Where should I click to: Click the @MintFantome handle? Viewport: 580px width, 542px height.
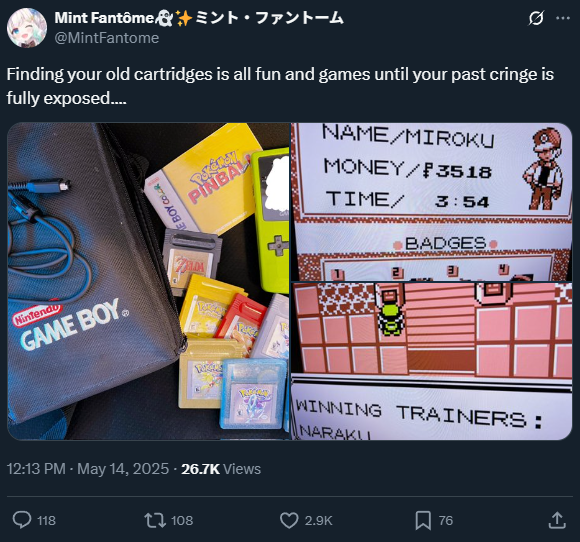[107, 38]
